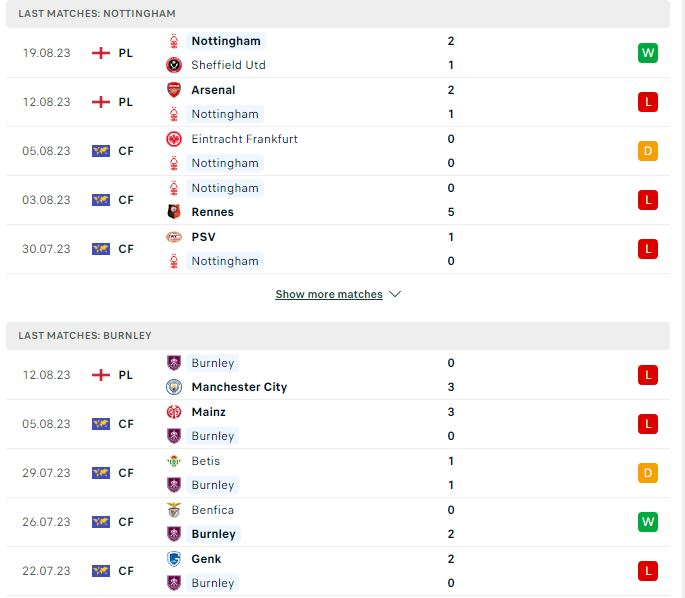Click the Benfica club crest icon
This screenshot has height=598, width=685.
[x=174, y=510]
